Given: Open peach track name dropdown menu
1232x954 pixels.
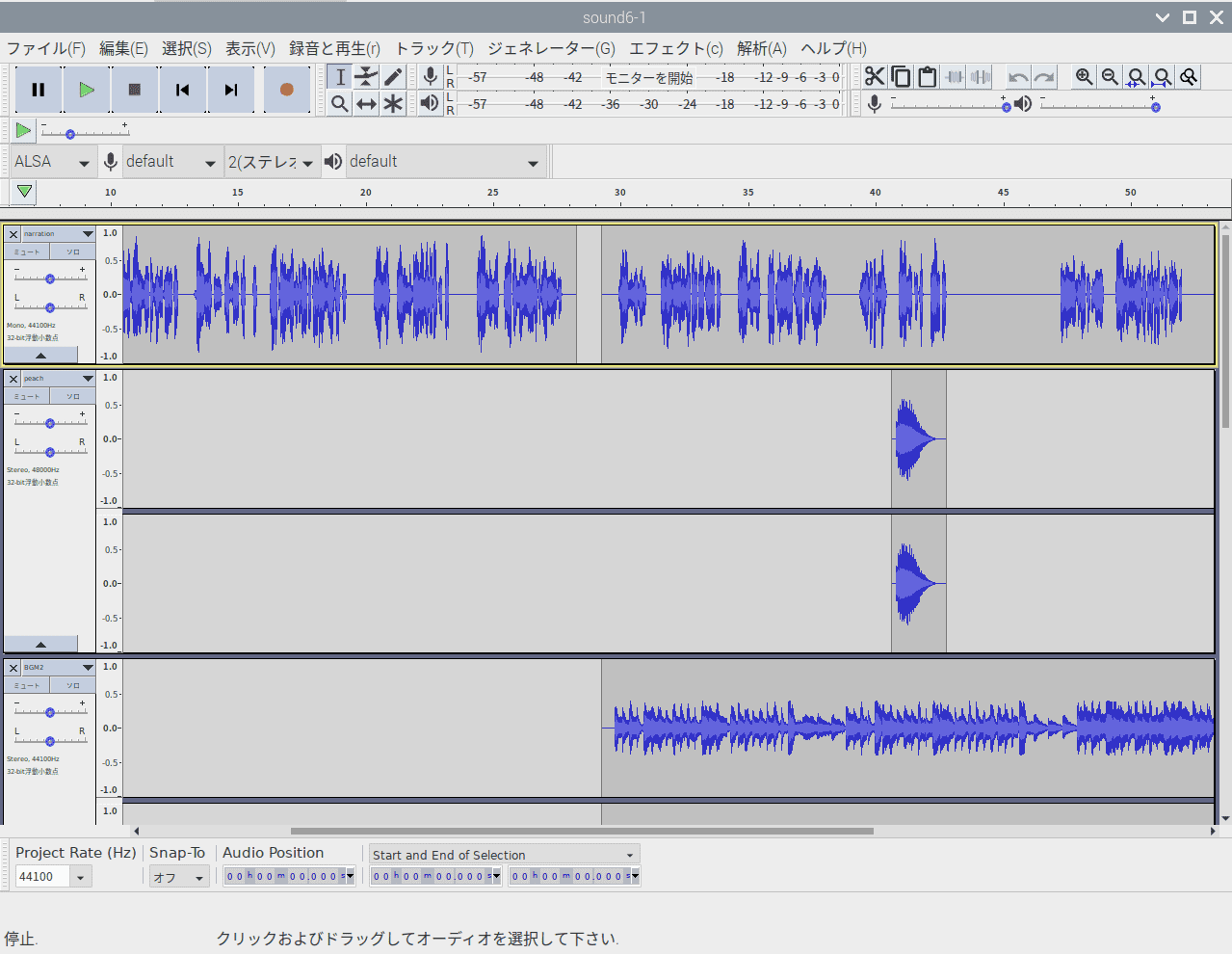Looking at the screenshot, I should click(x=59, y=379).
